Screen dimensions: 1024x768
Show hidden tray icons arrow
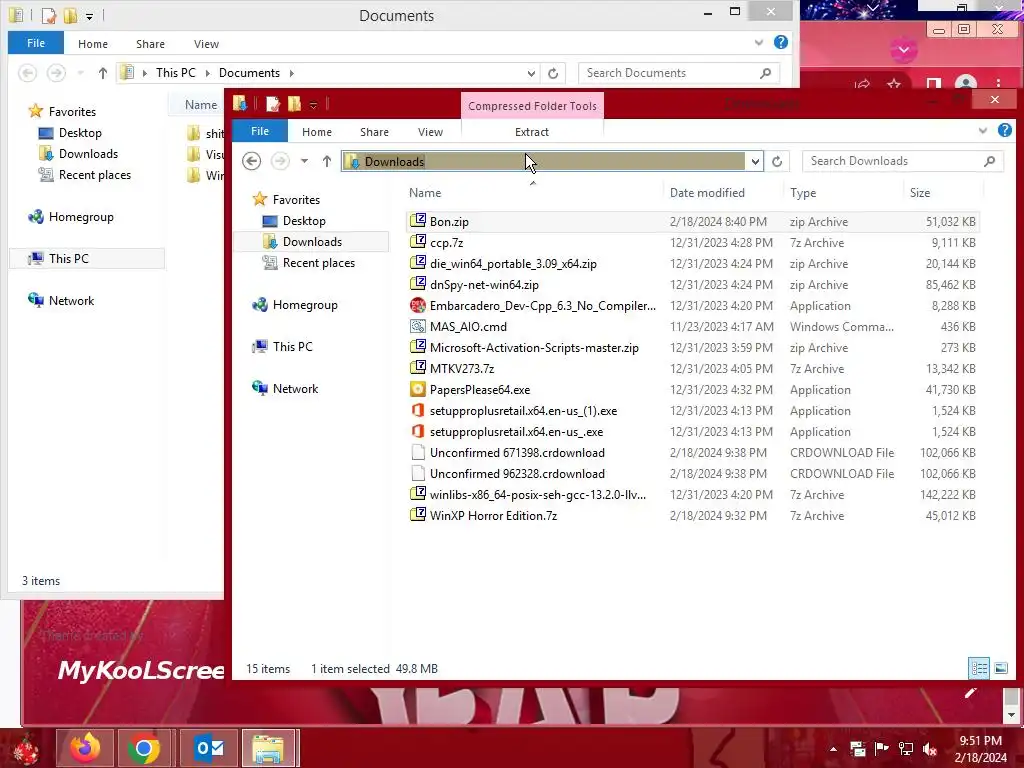(833, 749)
